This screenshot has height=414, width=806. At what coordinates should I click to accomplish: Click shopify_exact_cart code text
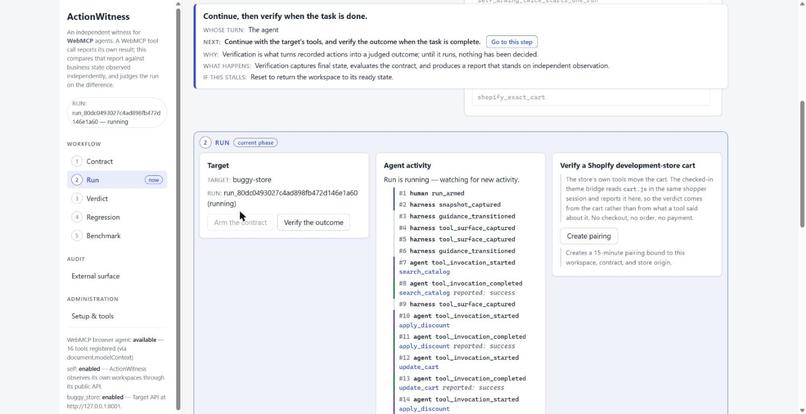pos(511,97)
